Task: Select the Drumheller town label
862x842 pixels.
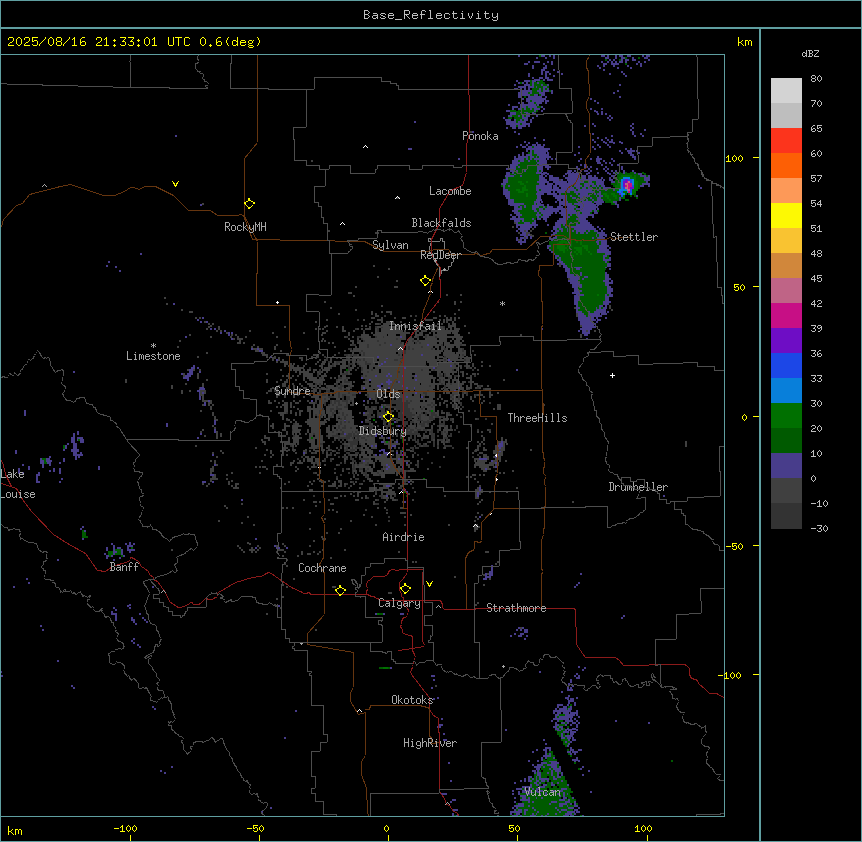Action: pyautogui.click(x=638, y=487)
